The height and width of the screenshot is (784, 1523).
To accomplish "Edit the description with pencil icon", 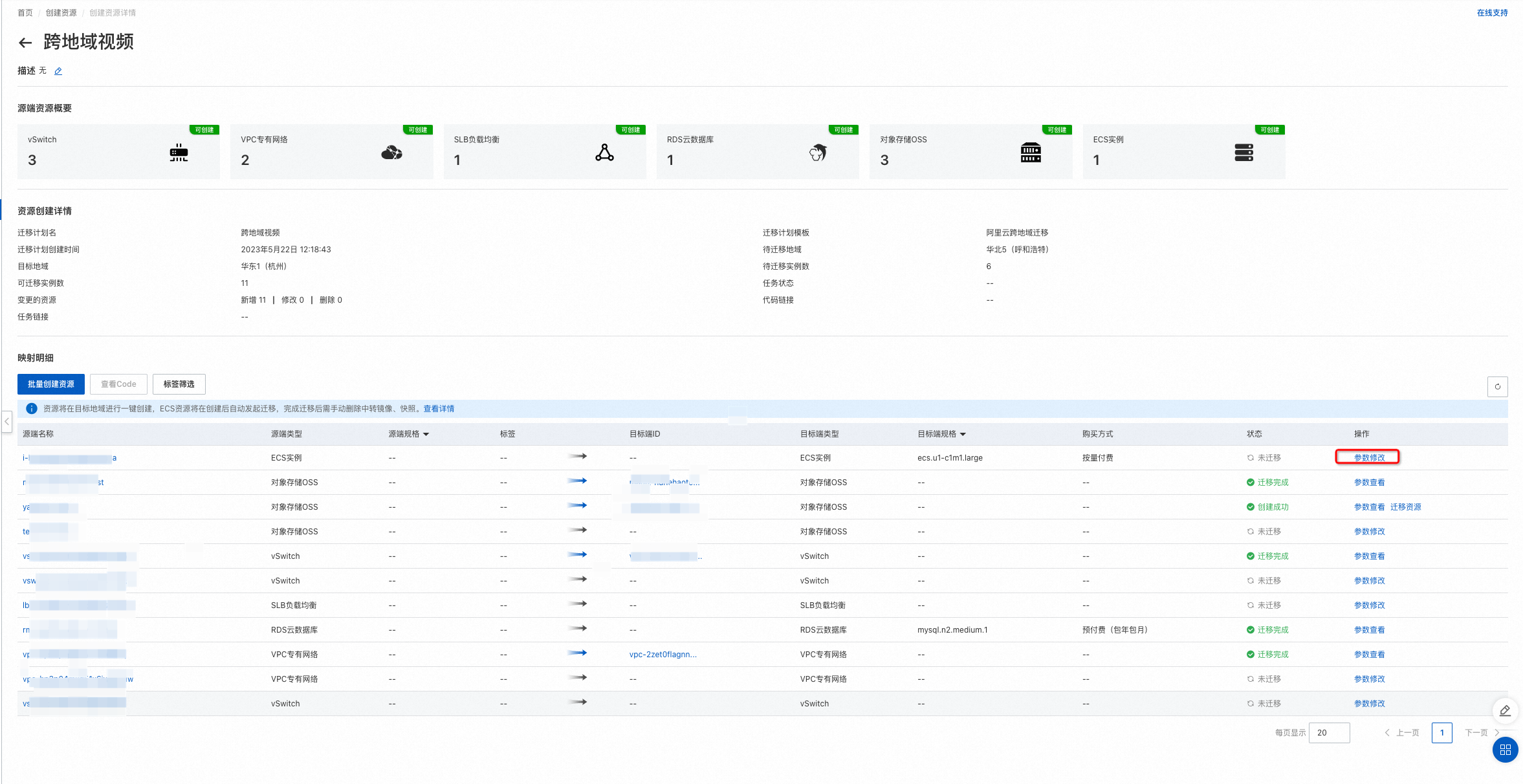I will pos(58,71).
